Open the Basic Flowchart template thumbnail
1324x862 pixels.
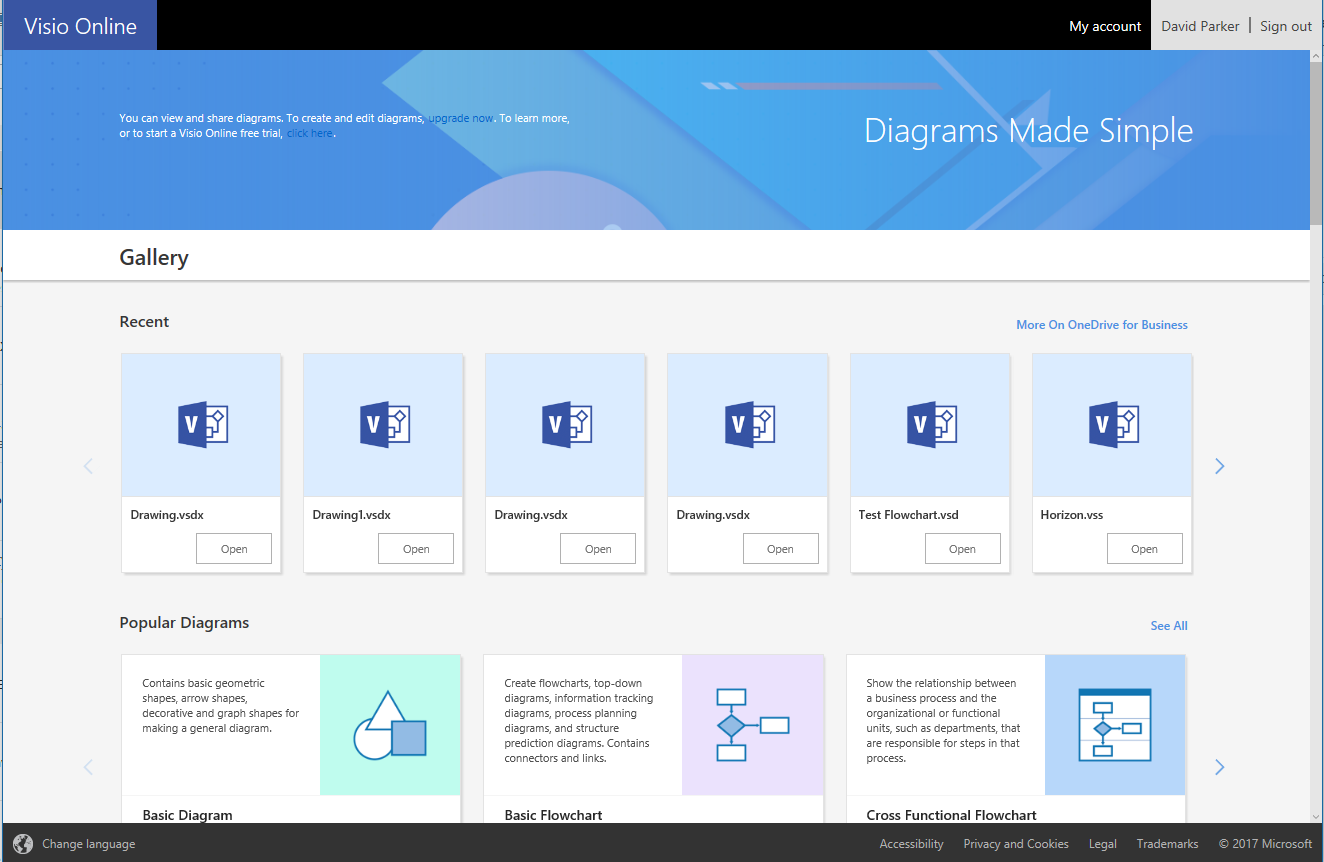tap(753, 725)
